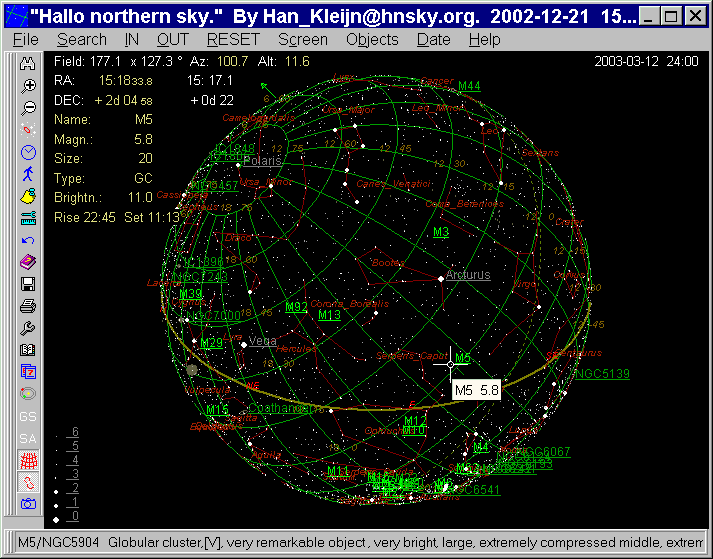Click the M92 object label
The height and width of the screenshot is (559, 713).
click(x=296, y=307)
